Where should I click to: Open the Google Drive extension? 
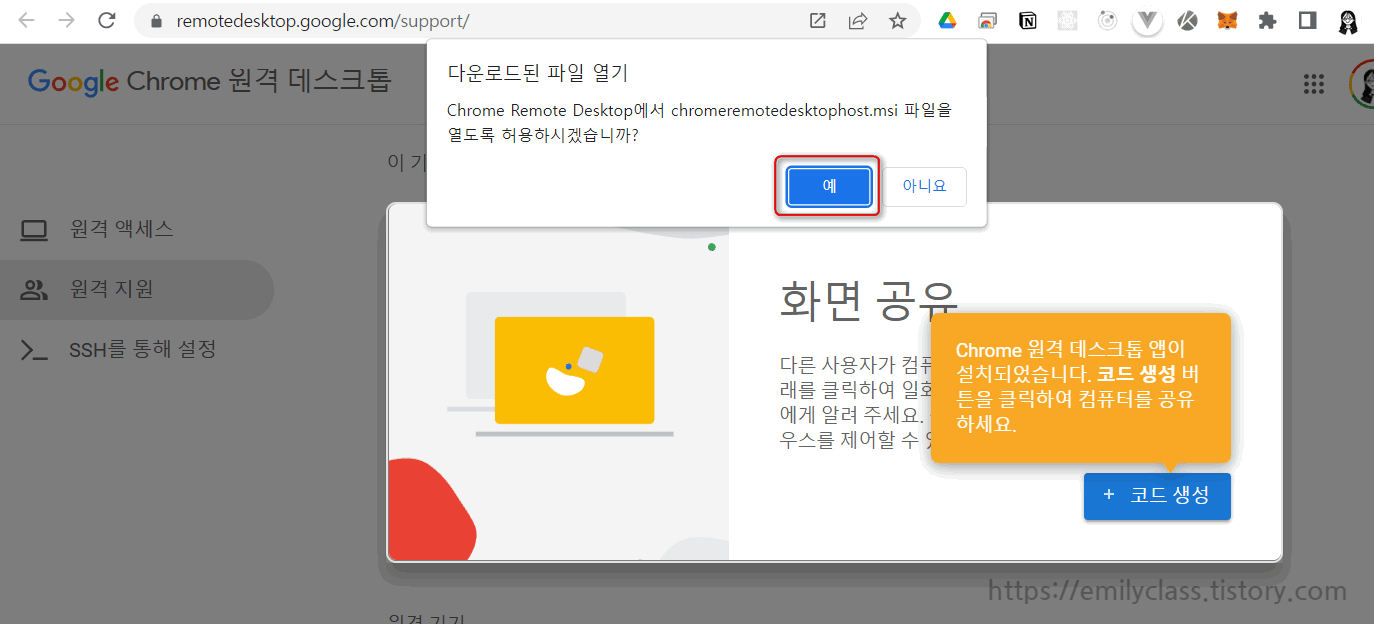tap(948, 21)
